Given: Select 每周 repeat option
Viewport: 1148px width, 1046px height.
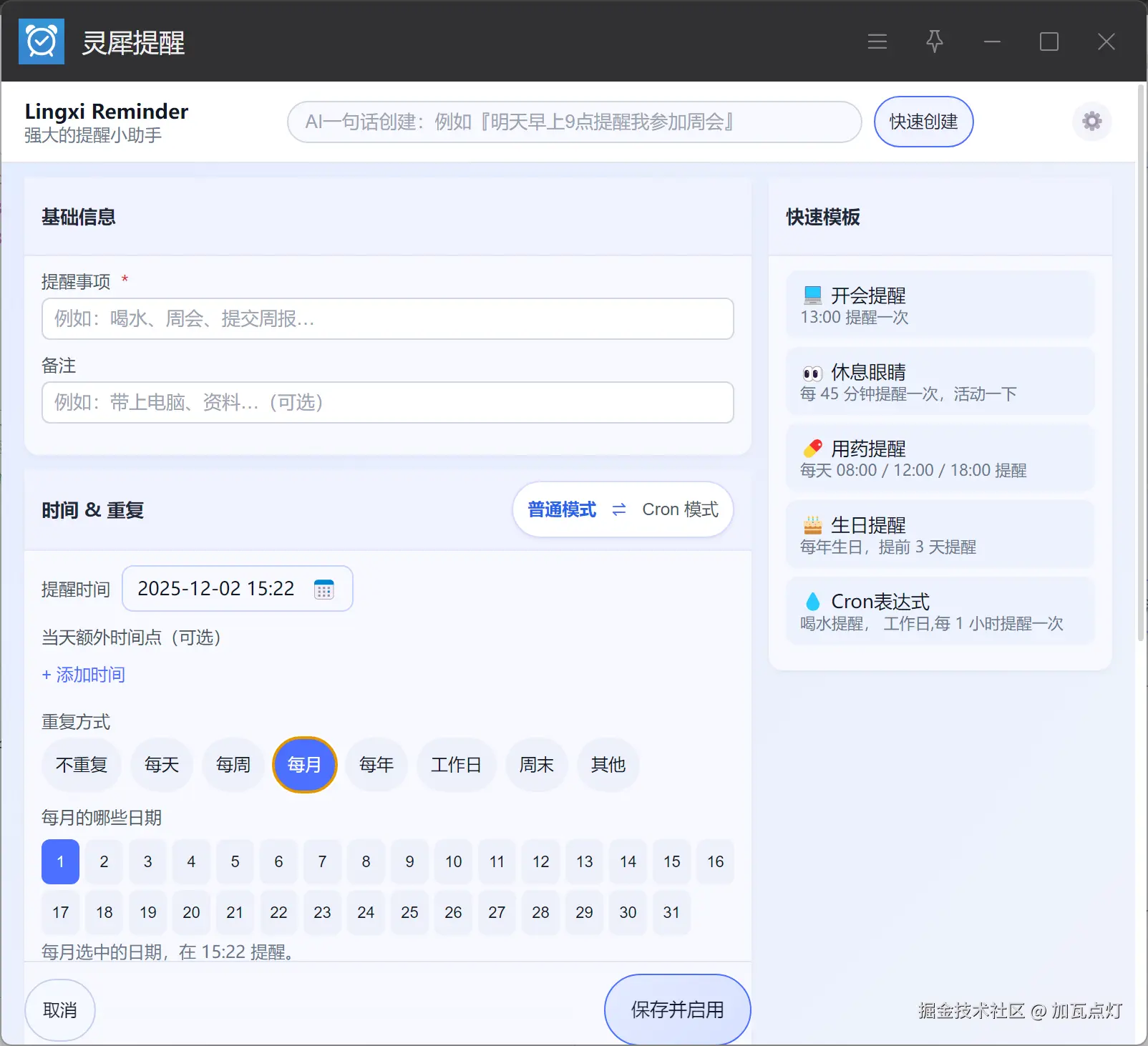Looking at the screenshot, I should (x=233, y=765).
